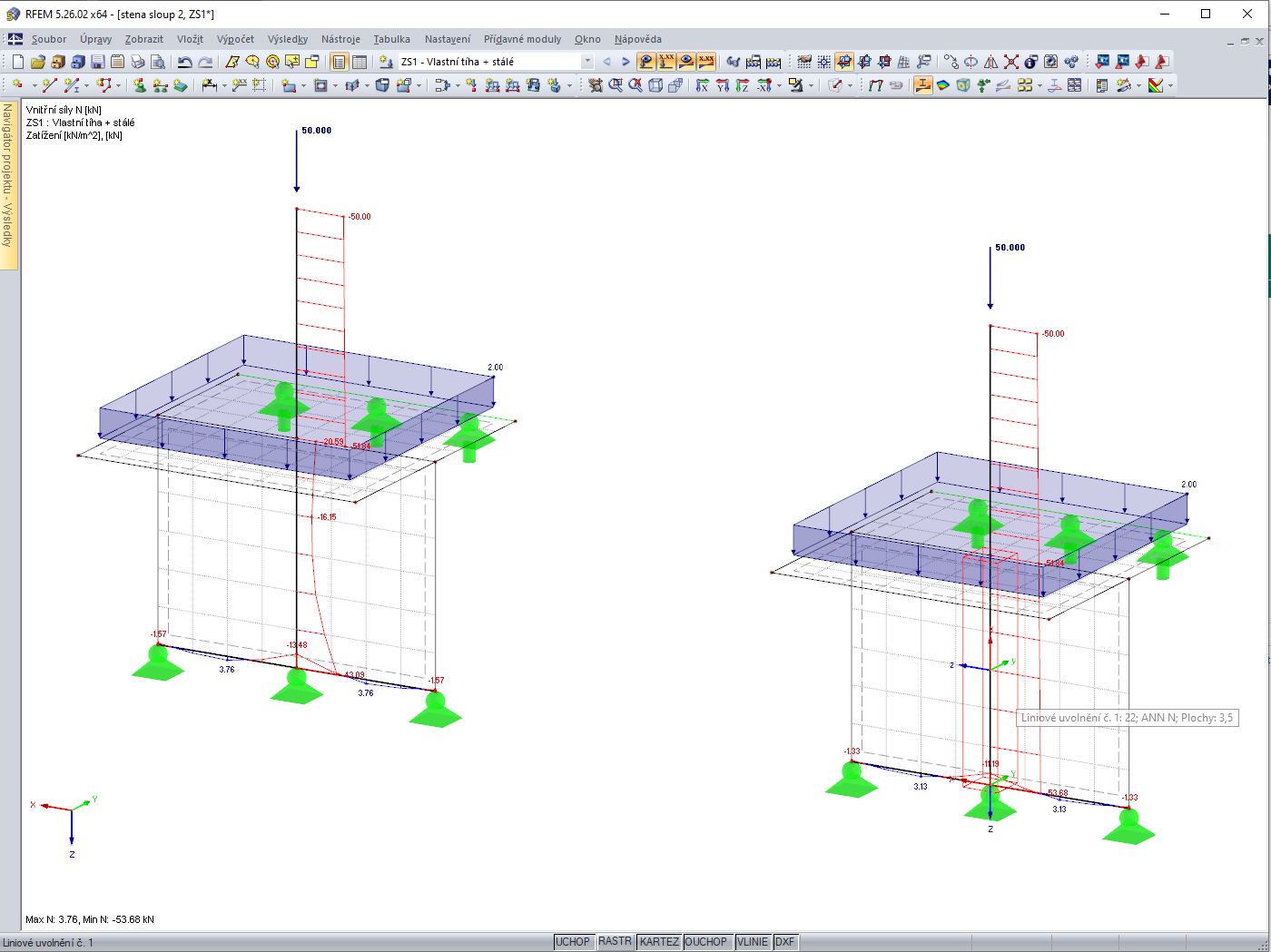Create a new model file
Viewport: 1271px width, 952px height.
18,62
